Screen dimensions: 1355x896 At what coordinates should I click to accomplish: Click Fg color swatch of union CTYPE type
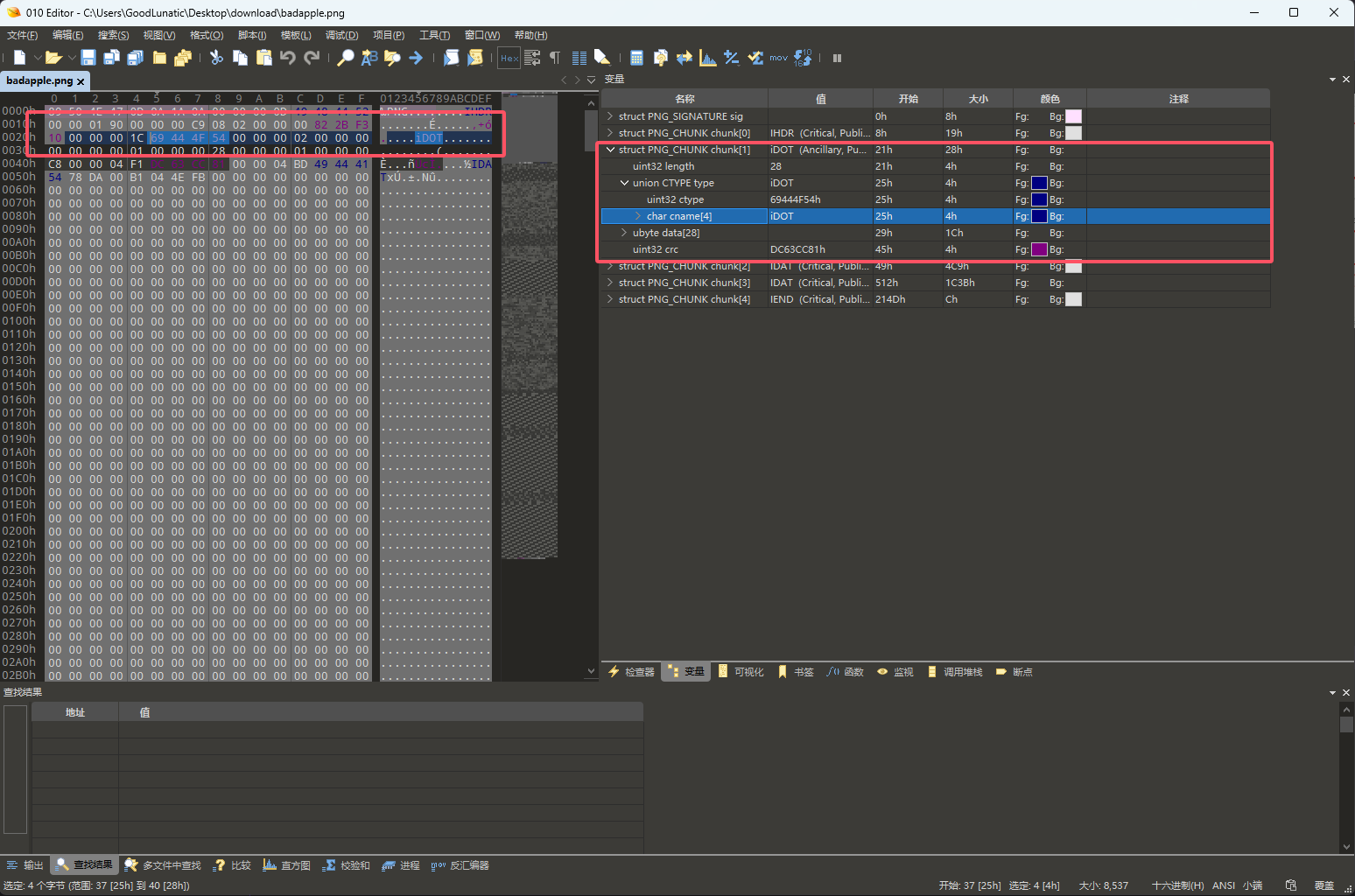(x=1039, y=183)
